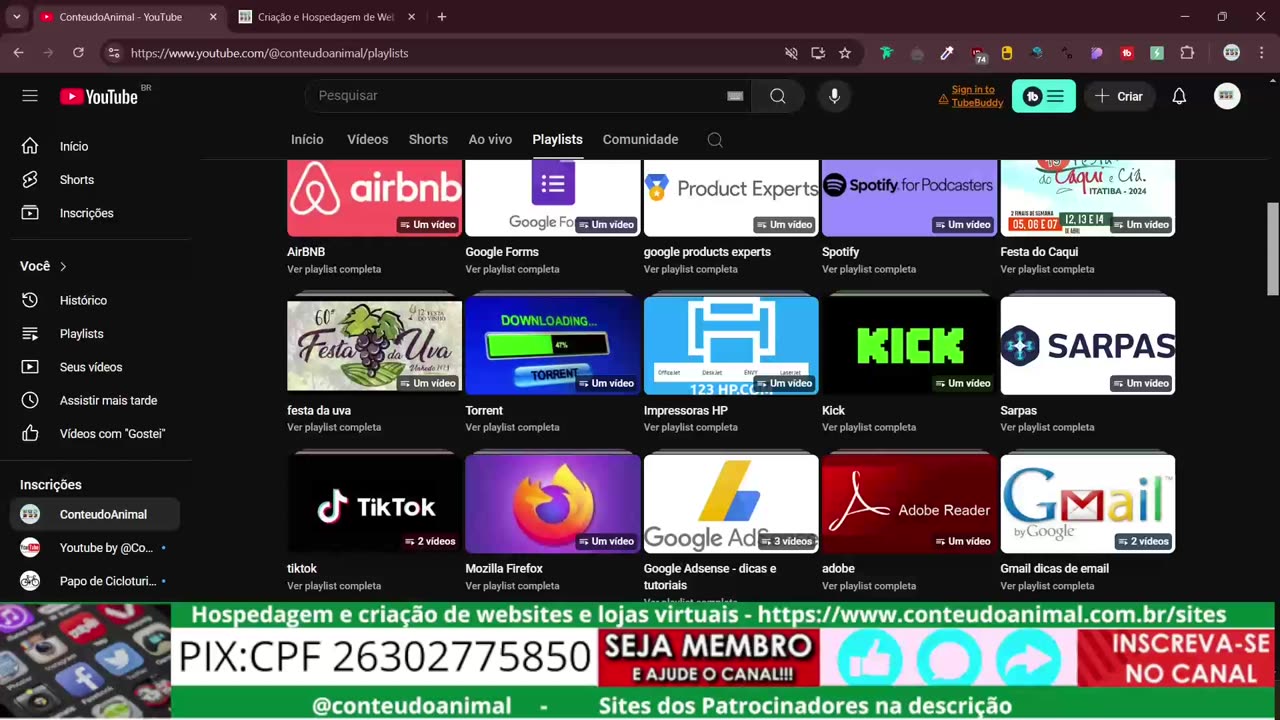Image resolution: width=1280 pixels, height=720 pixels.
Task: Click the browser address bar URL
Action: (x=269, y=53)
